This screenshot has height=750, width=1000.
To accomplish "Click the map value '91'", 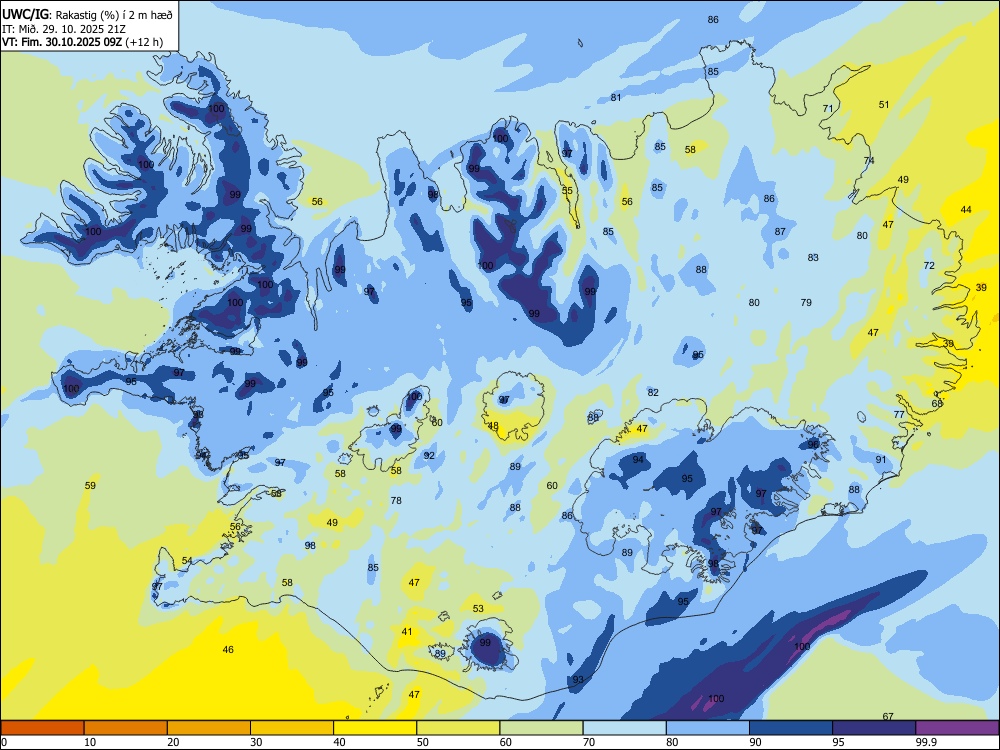I will (x=881, y=460).
